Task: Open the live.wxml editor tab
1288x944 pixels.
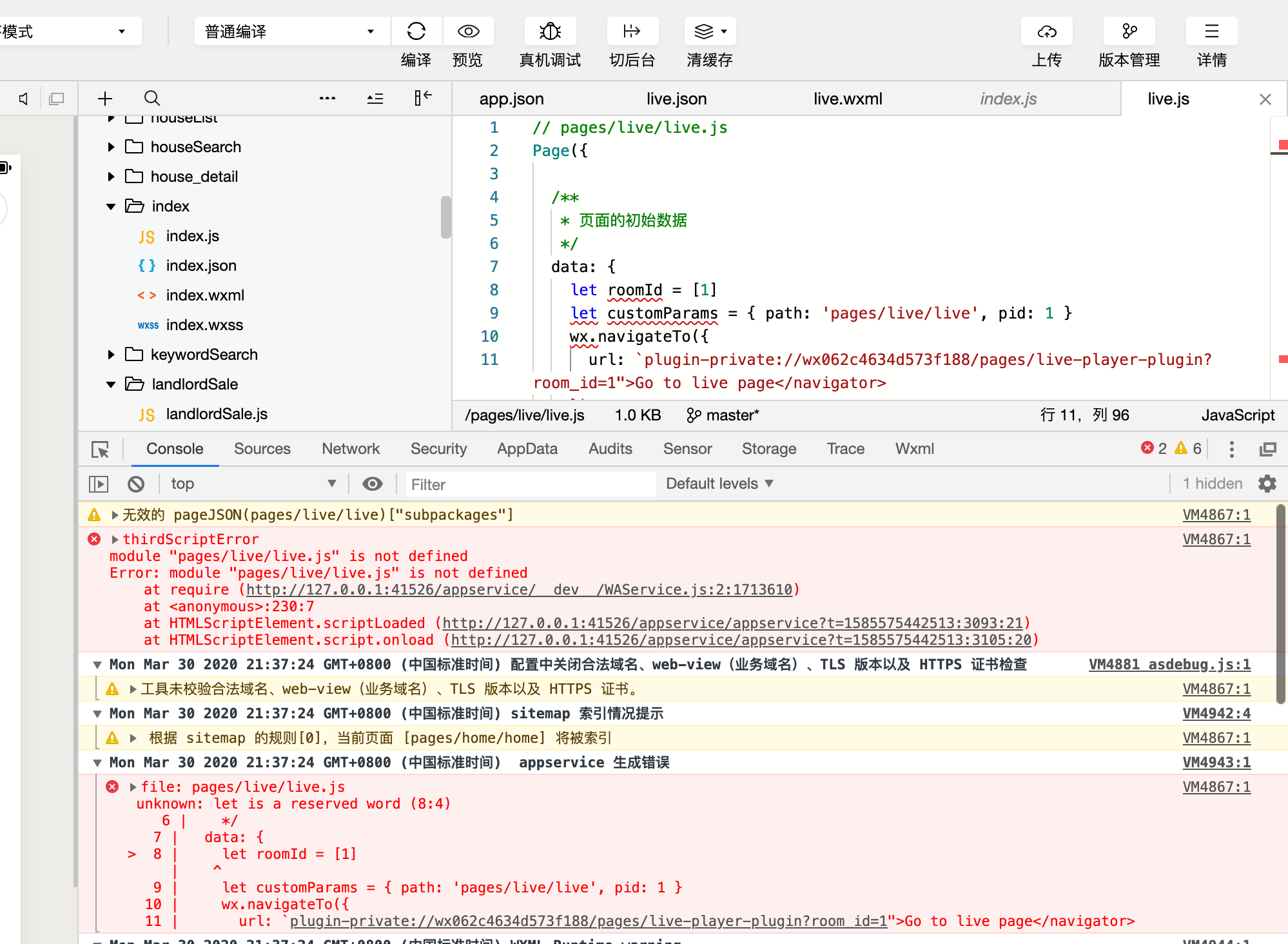Action: [847, 99]
